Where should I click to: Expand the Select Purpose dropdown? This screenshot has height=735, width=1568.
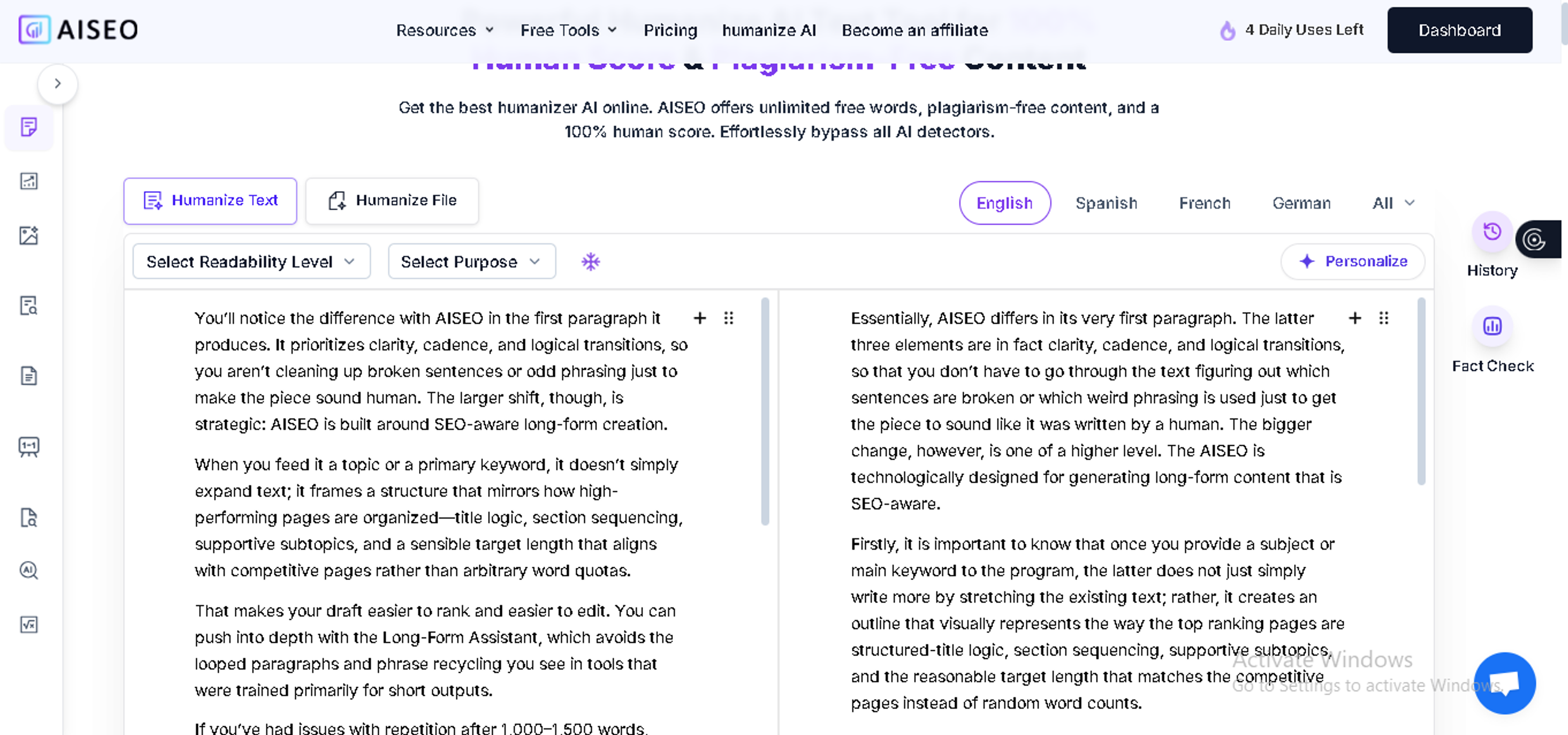point(472,261)
